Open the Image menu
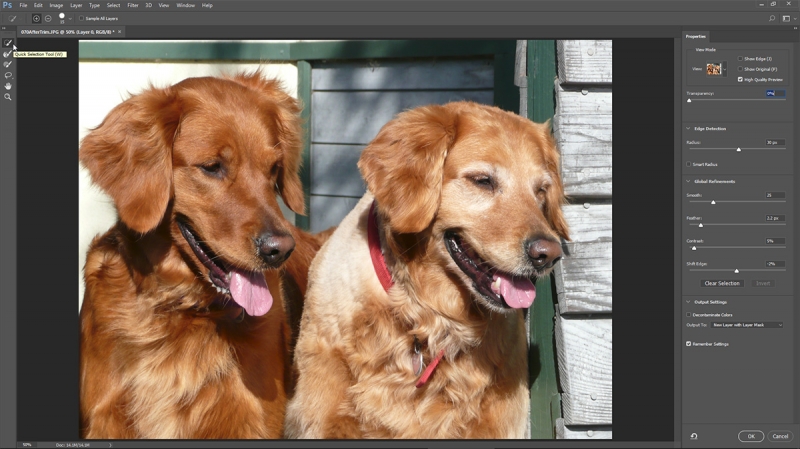 tap(56, 5)
